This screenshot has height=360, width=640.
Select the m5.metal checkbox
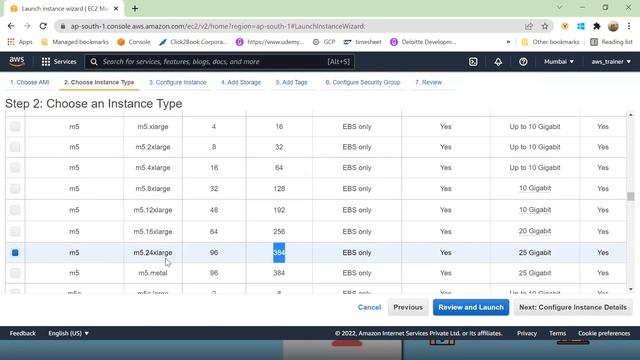[x=15, y=273]
